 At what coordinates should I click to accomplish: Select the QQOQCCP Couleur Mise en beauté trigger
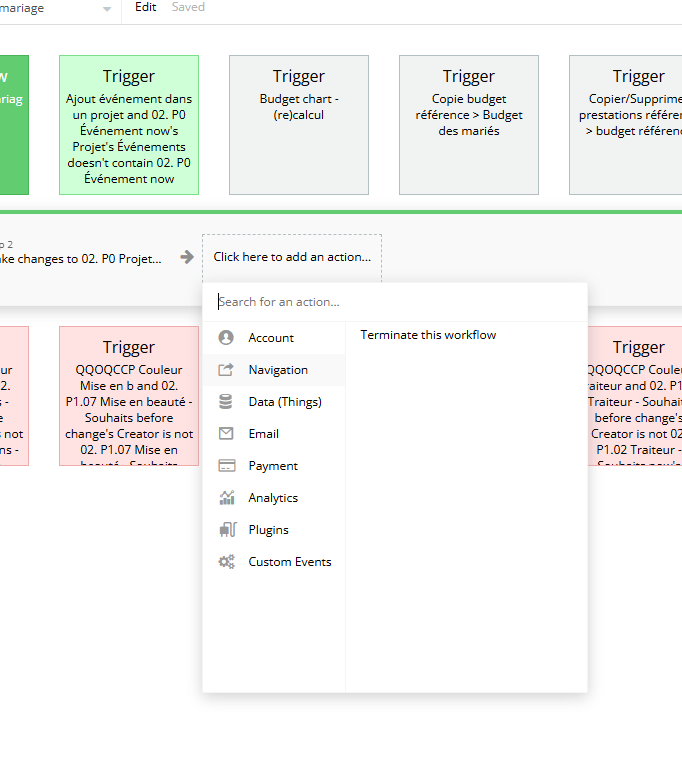(x=129, y=396)
